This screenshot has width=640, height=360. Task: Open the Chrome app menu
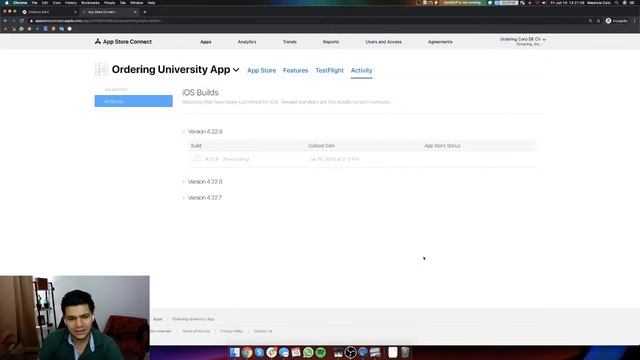click(x=20, y=2)
